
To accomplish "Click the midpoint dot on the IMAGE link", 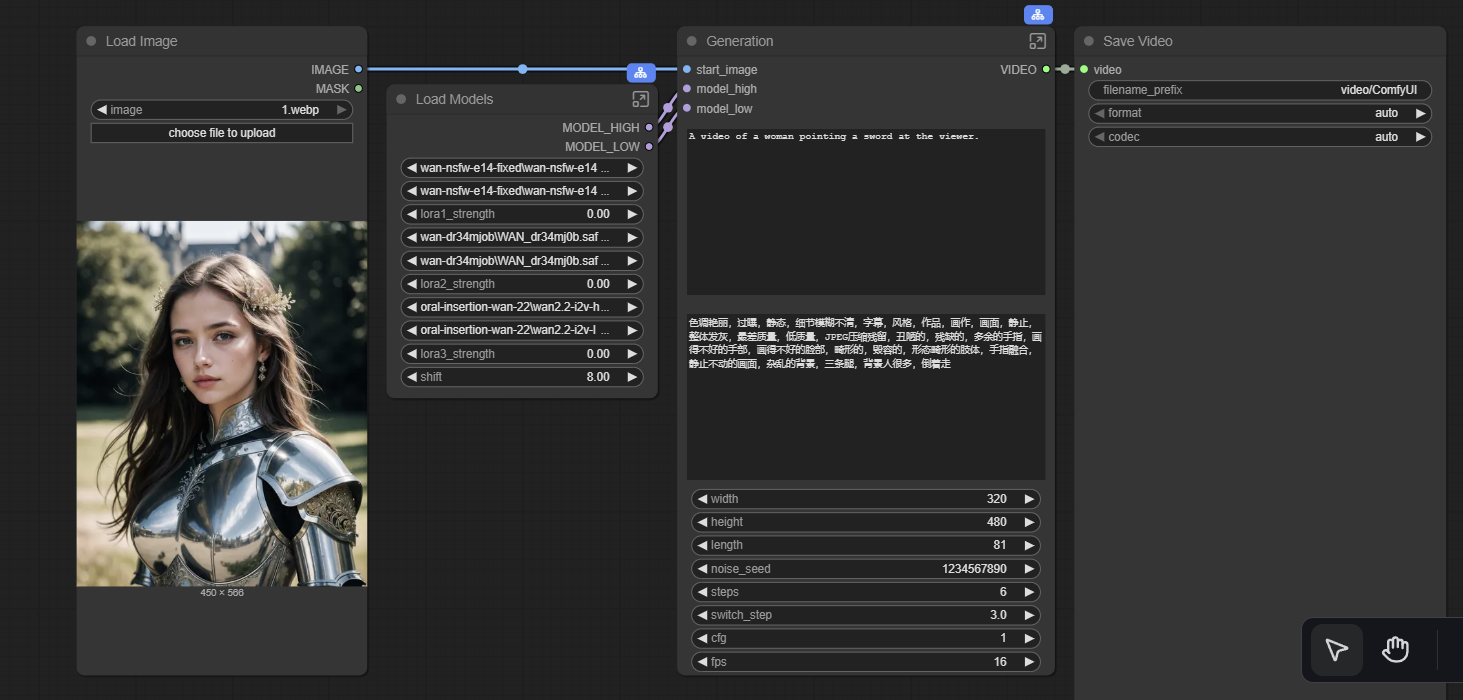I will click(x=522, y=69).
